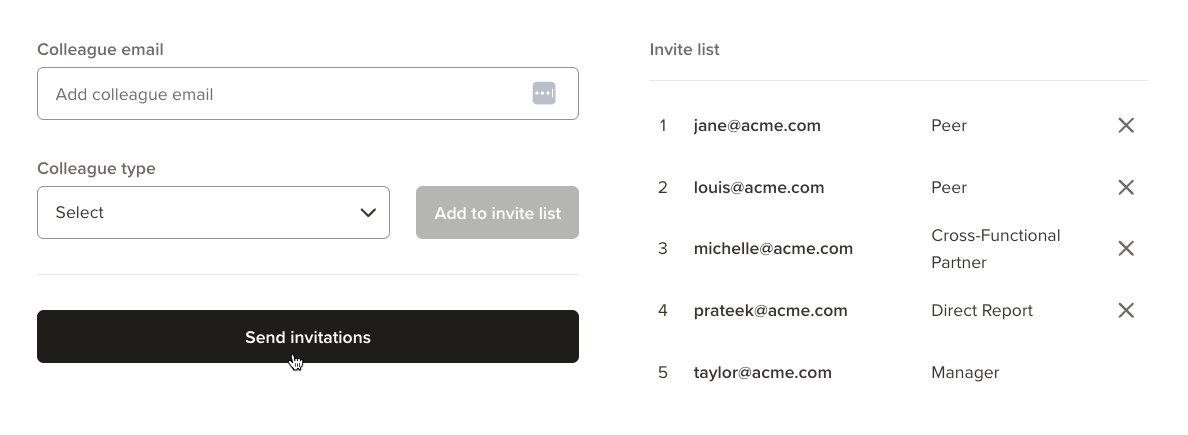Click the Colleague email field label

100,49
